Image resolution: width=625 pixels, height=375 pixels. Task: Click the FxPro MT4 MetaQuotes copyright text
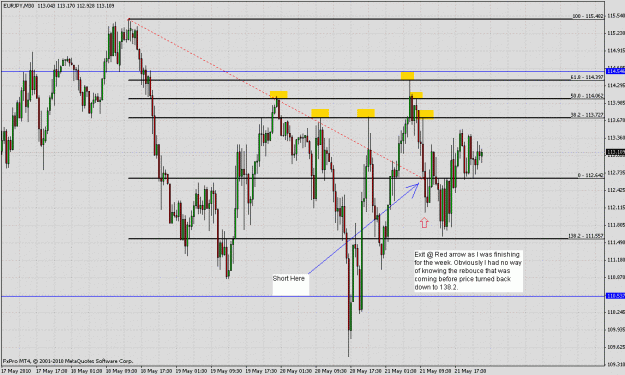[x=68, y=361]
